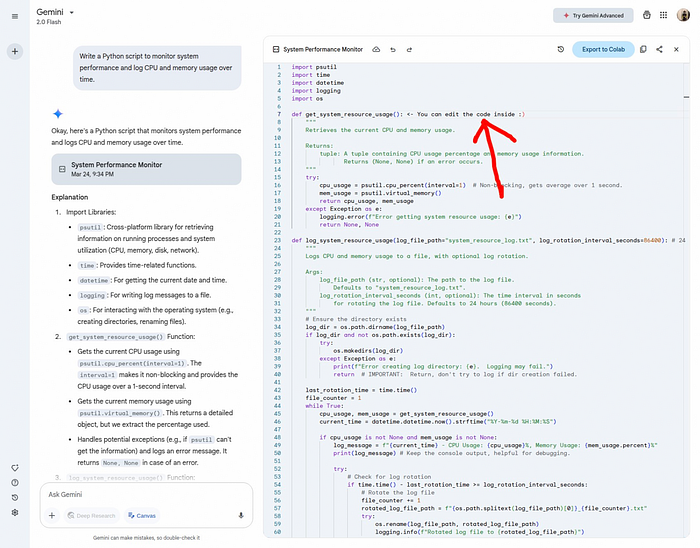Open the Activity history icon in sidebar
The image size is (700, 548).
click(15, 498)
